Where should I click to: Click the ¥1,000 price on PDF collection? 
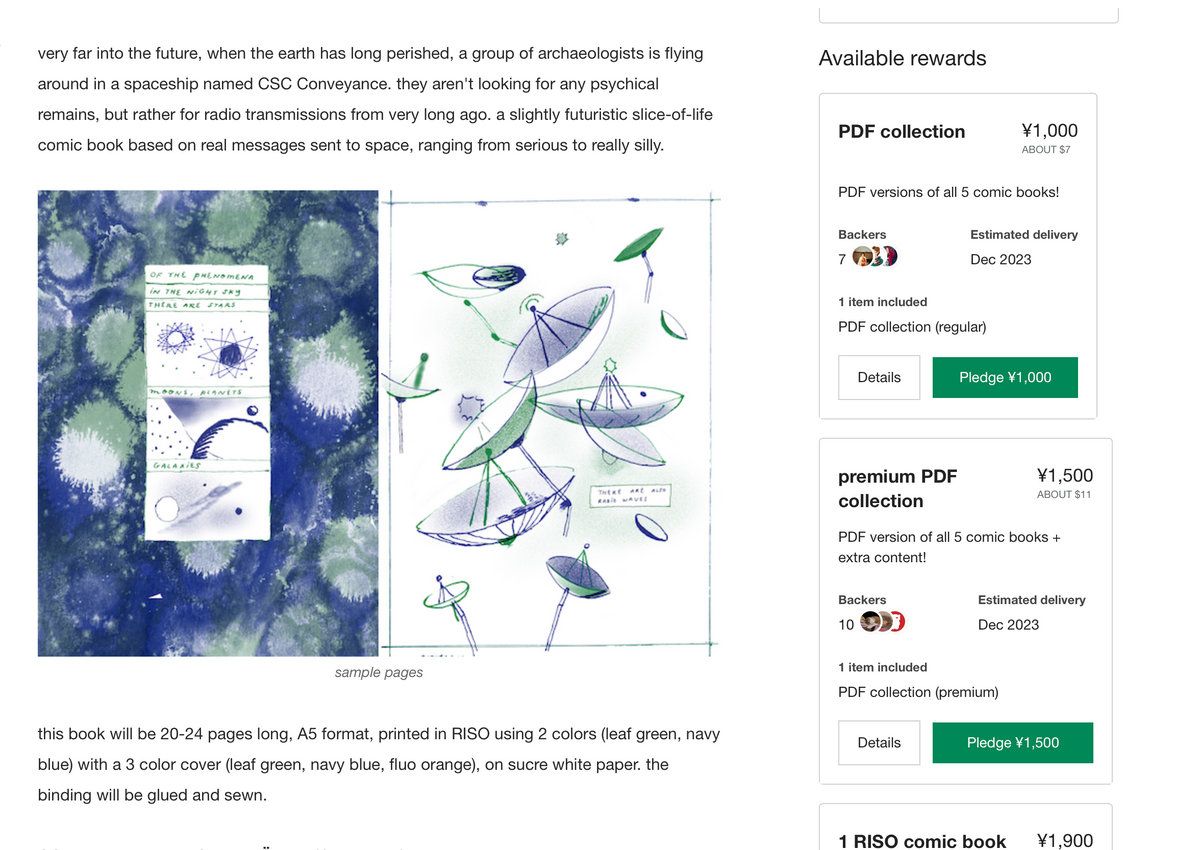1049,131
